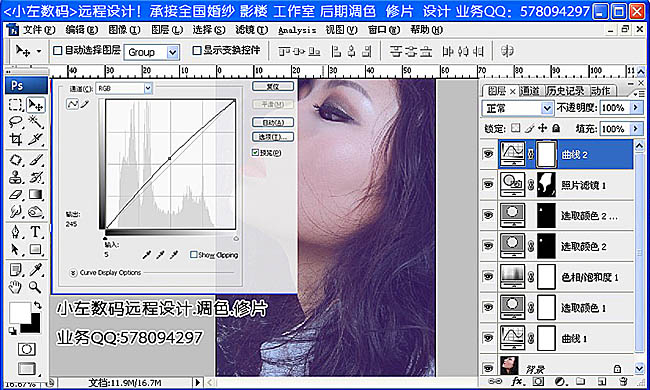Click the white point eyedropper in Curves
This screenshot has height=390, width=650.
coord(174,254)
